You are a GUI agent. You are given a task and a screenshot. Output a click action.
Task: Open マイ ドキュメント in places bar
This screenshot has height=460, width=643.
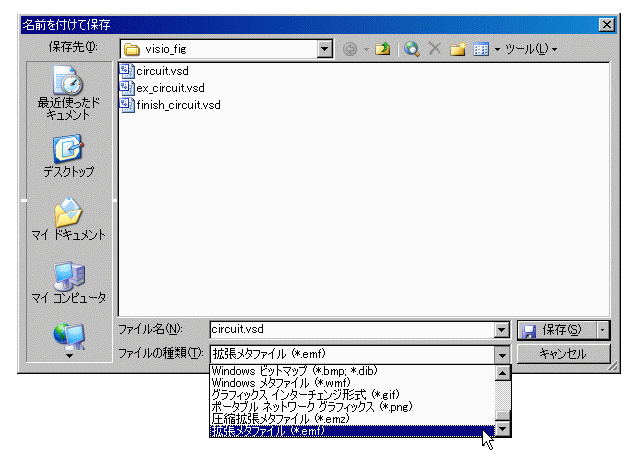70,221
